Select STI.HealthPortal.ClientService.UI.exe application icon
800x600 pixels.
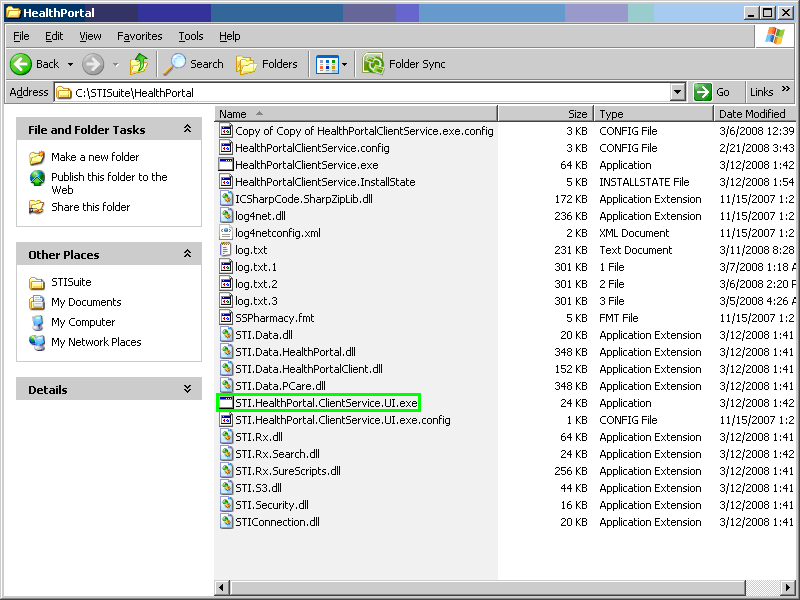point(226,403)
